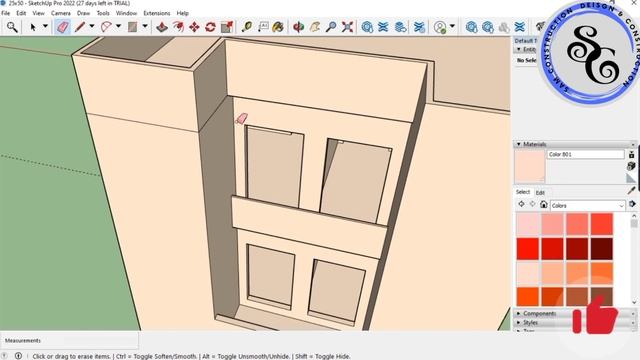
Task: Open the Rectangle tool dropdown arrow
Action: pyautogui.click(x=145, y=26)
